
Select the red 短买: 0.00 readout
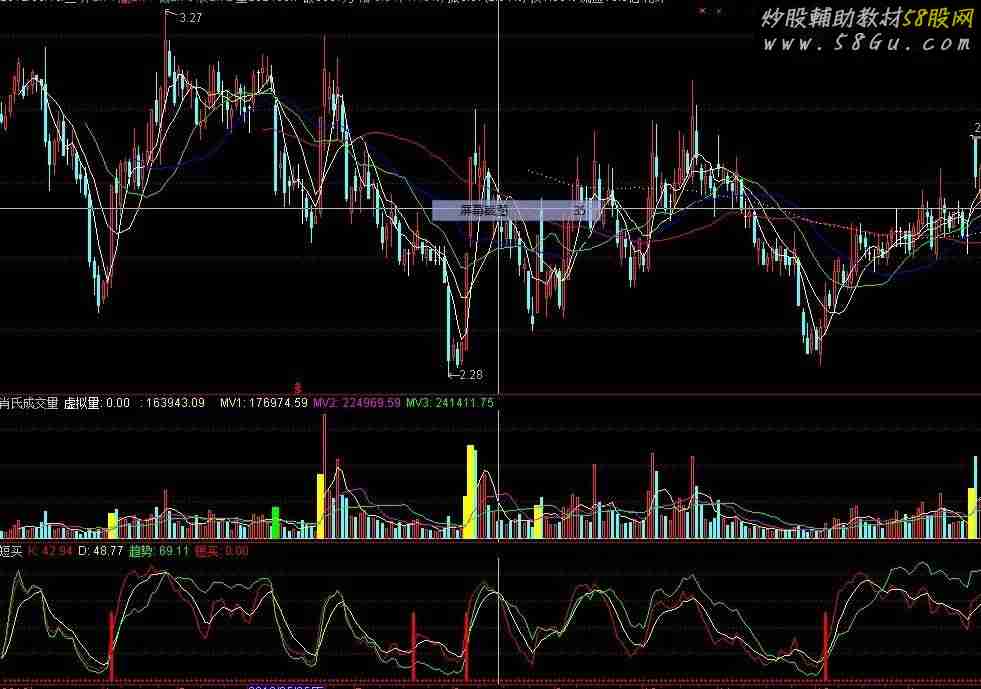click(221, 551)
